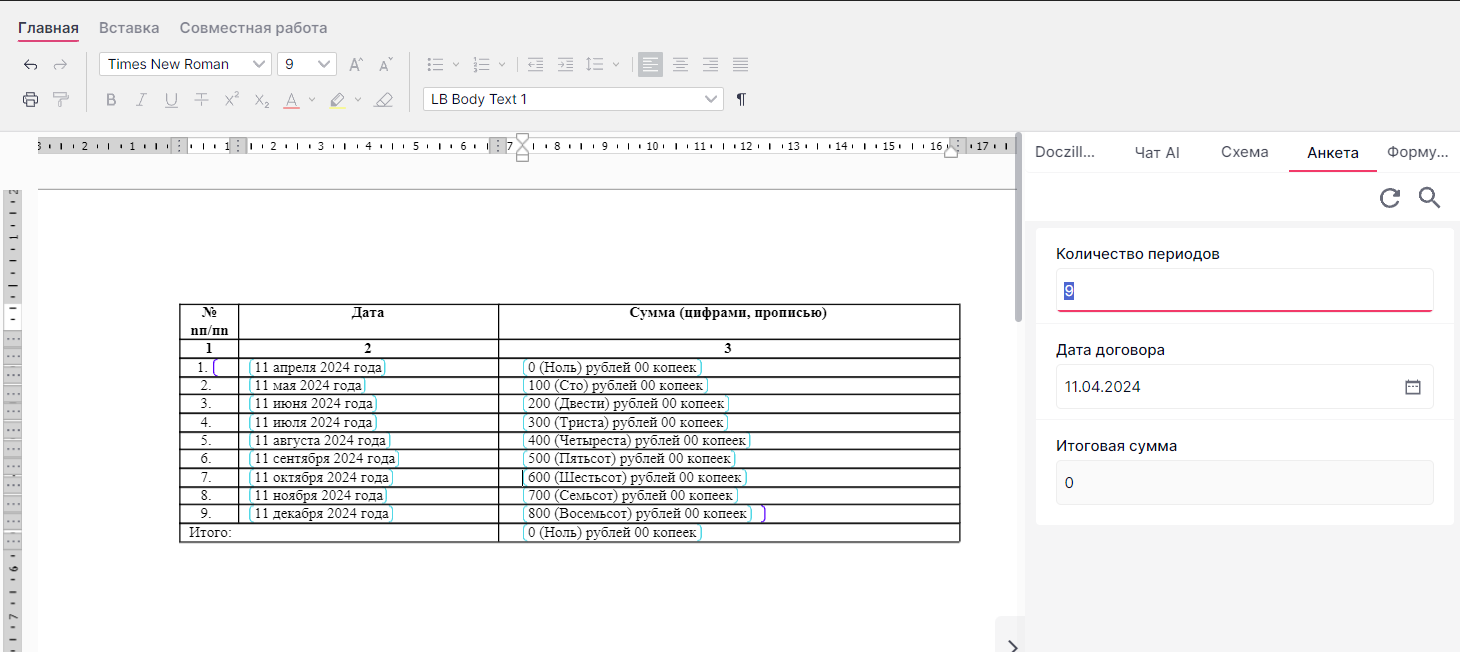Justify text alignment
Image resolution: width=1460 pixels, height=652 pixels.
[740, 64]
